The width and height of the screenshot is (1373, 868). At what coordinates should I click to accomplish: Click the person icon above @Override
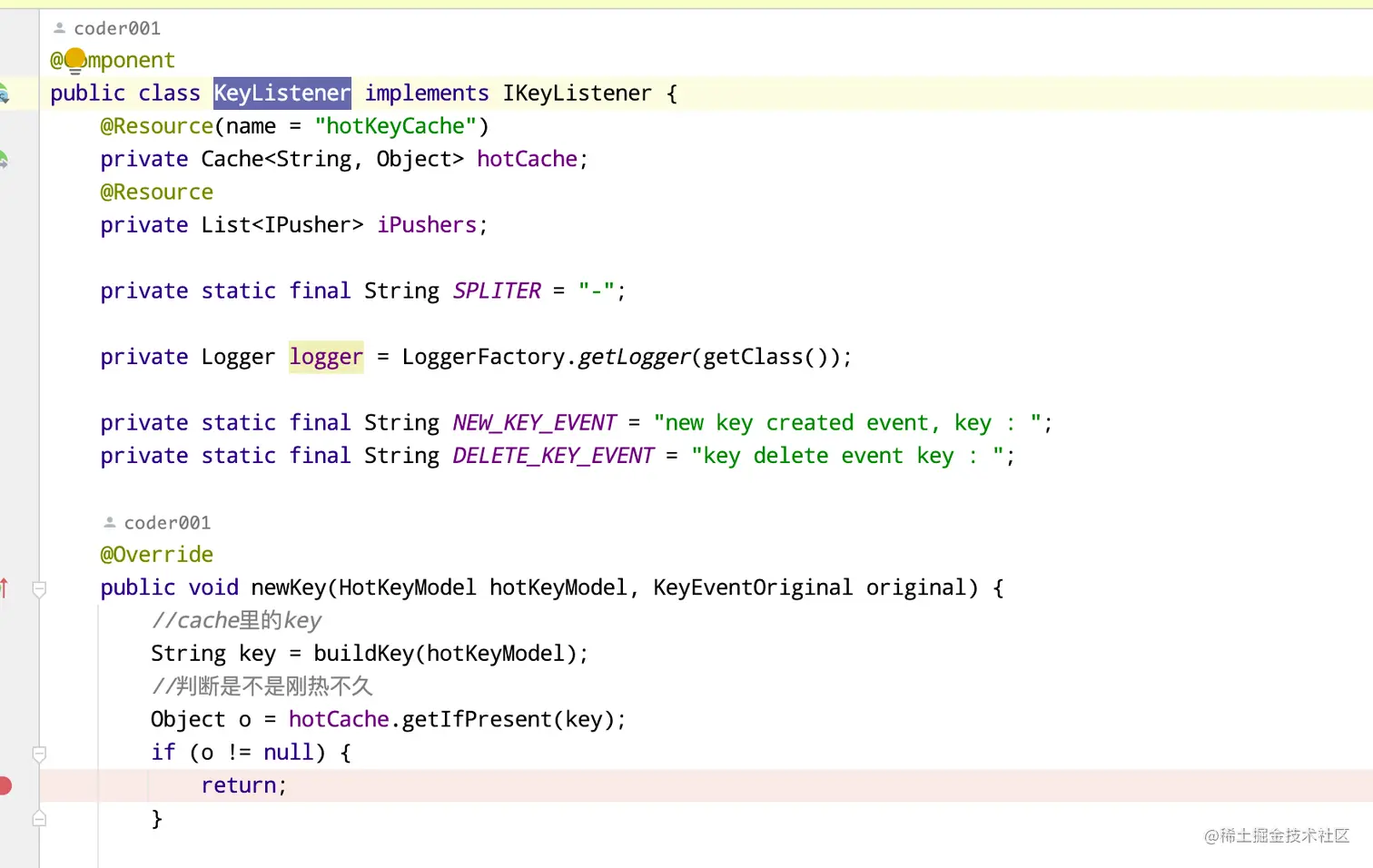click(110, 522)
